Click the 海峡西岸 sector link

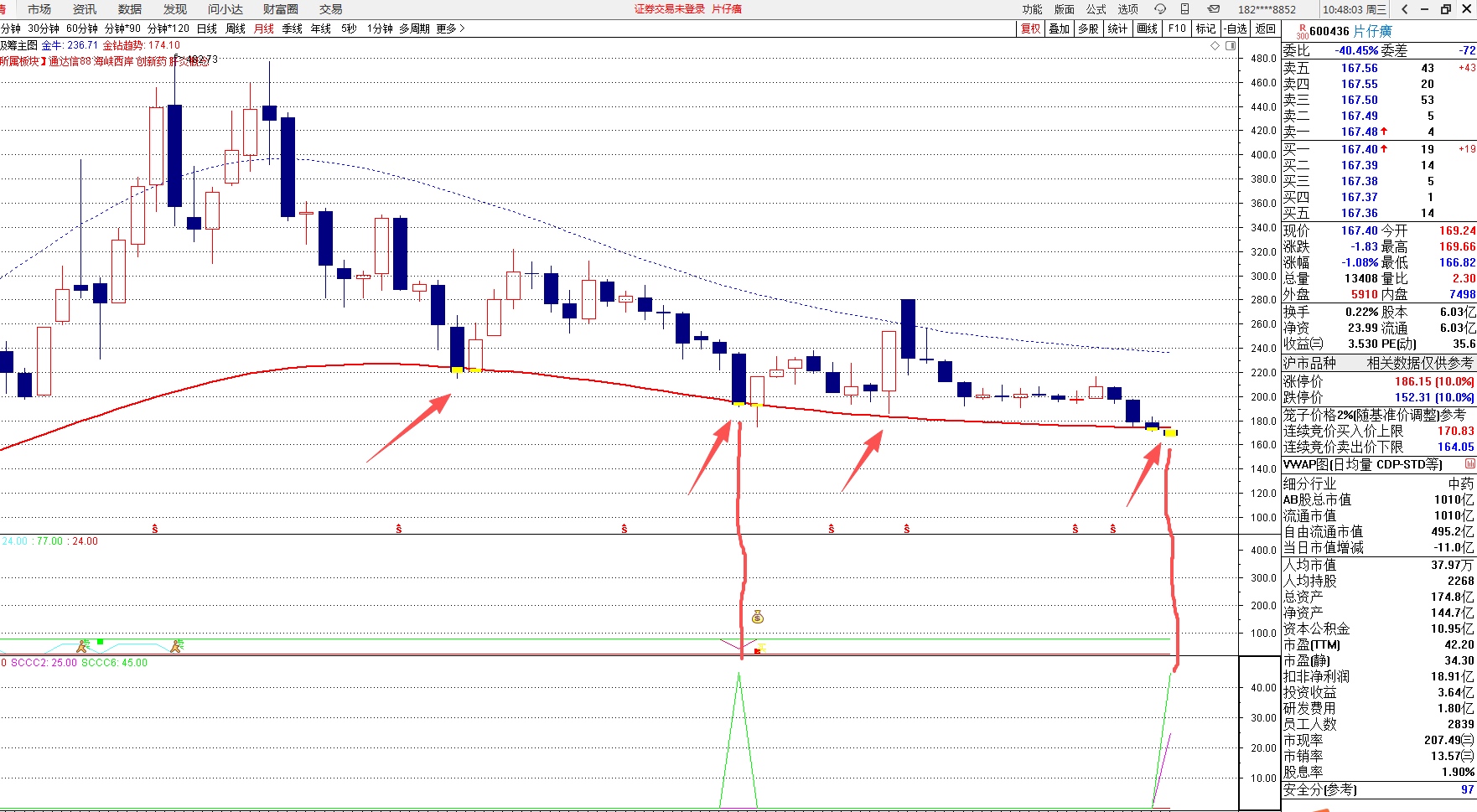tap(113, 61)
